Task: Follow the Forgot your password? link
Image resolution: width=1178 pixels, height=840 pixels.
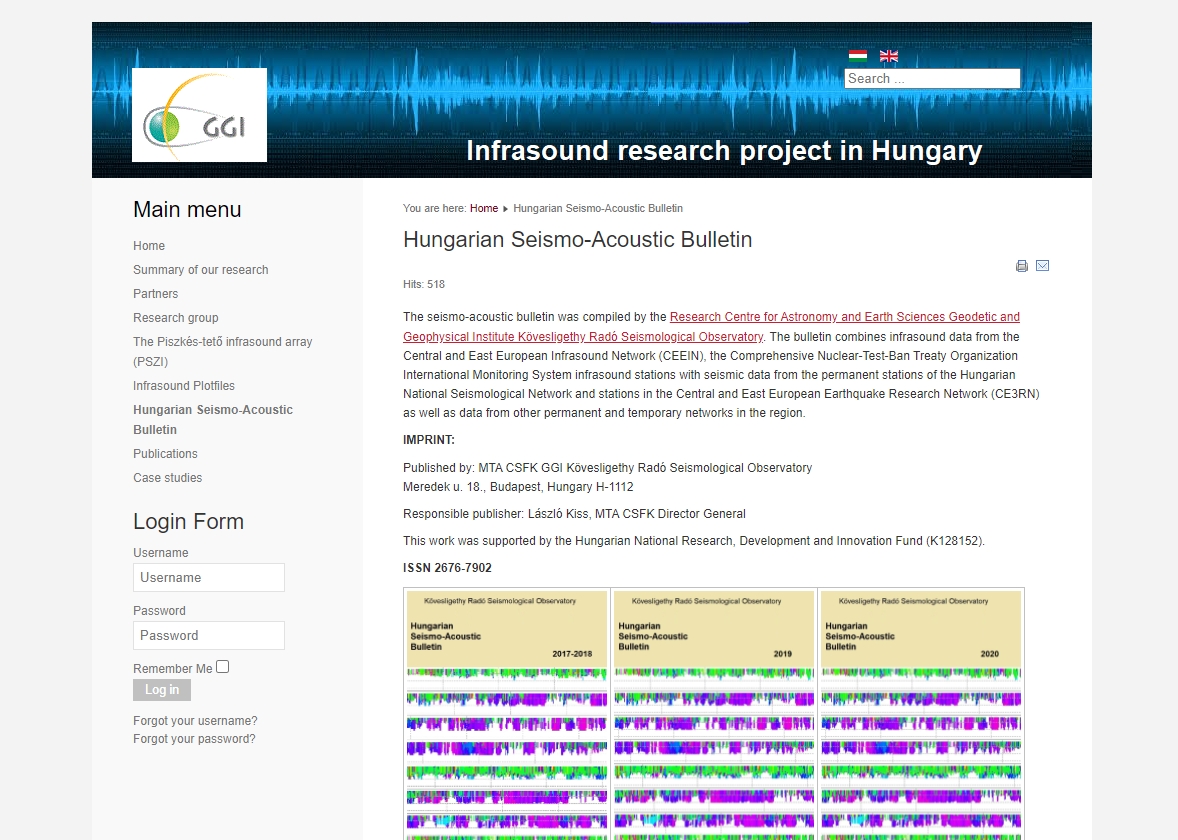Action: pyautogui.click(x=195, y=739)
